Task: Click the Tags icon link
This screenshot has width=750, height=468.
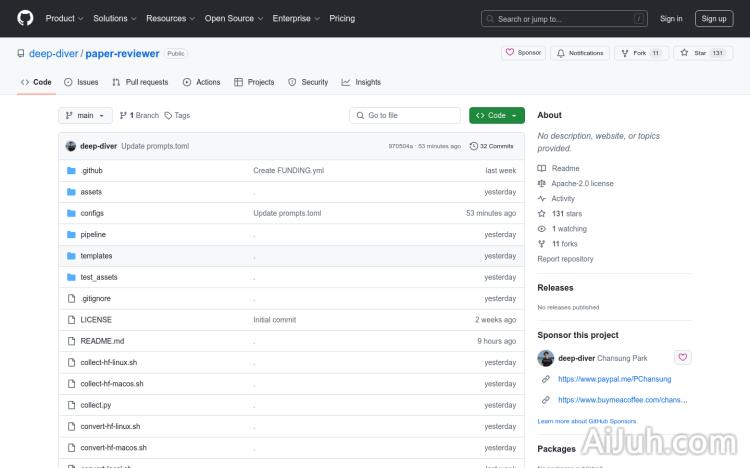Action: 177,115
